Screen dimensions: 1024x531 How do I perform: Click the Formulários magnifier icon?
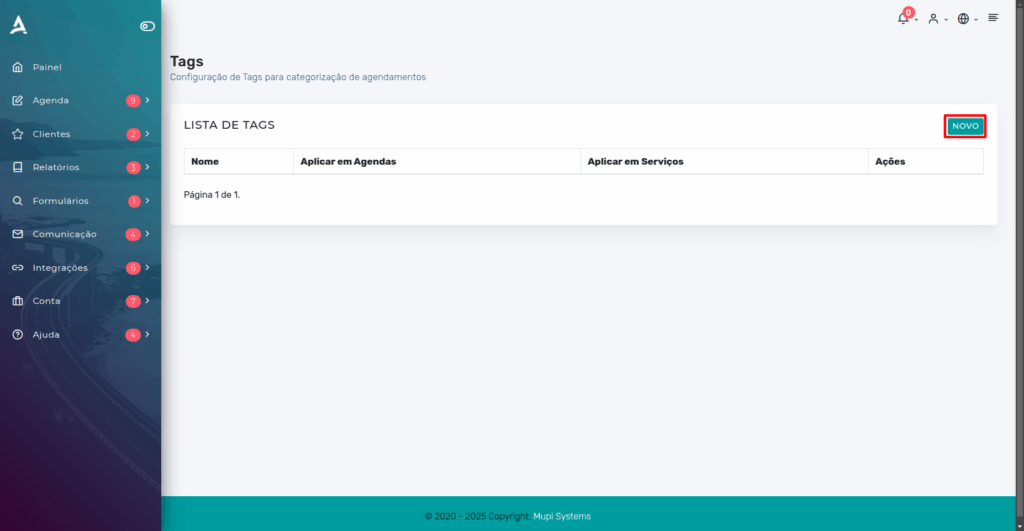18,201
